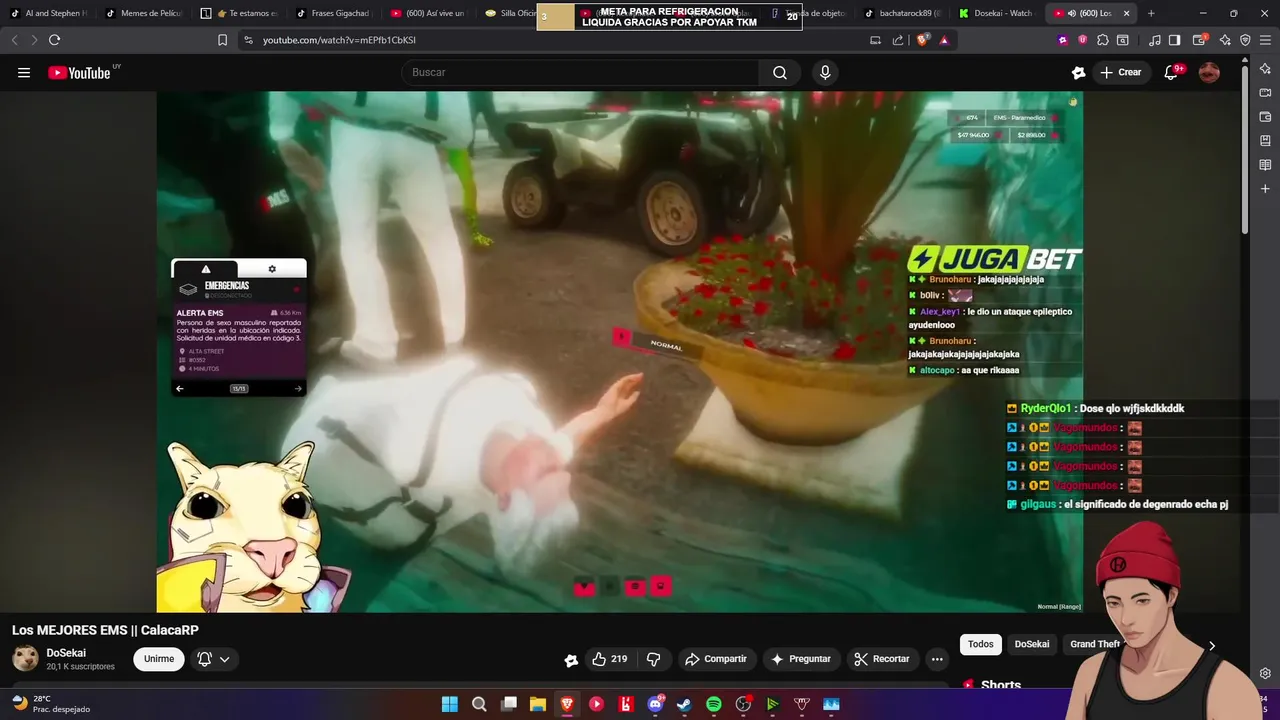This screenshot has width=1280, height=720.
Task: Reload the page in browser
Action: [x=54, y=40]
